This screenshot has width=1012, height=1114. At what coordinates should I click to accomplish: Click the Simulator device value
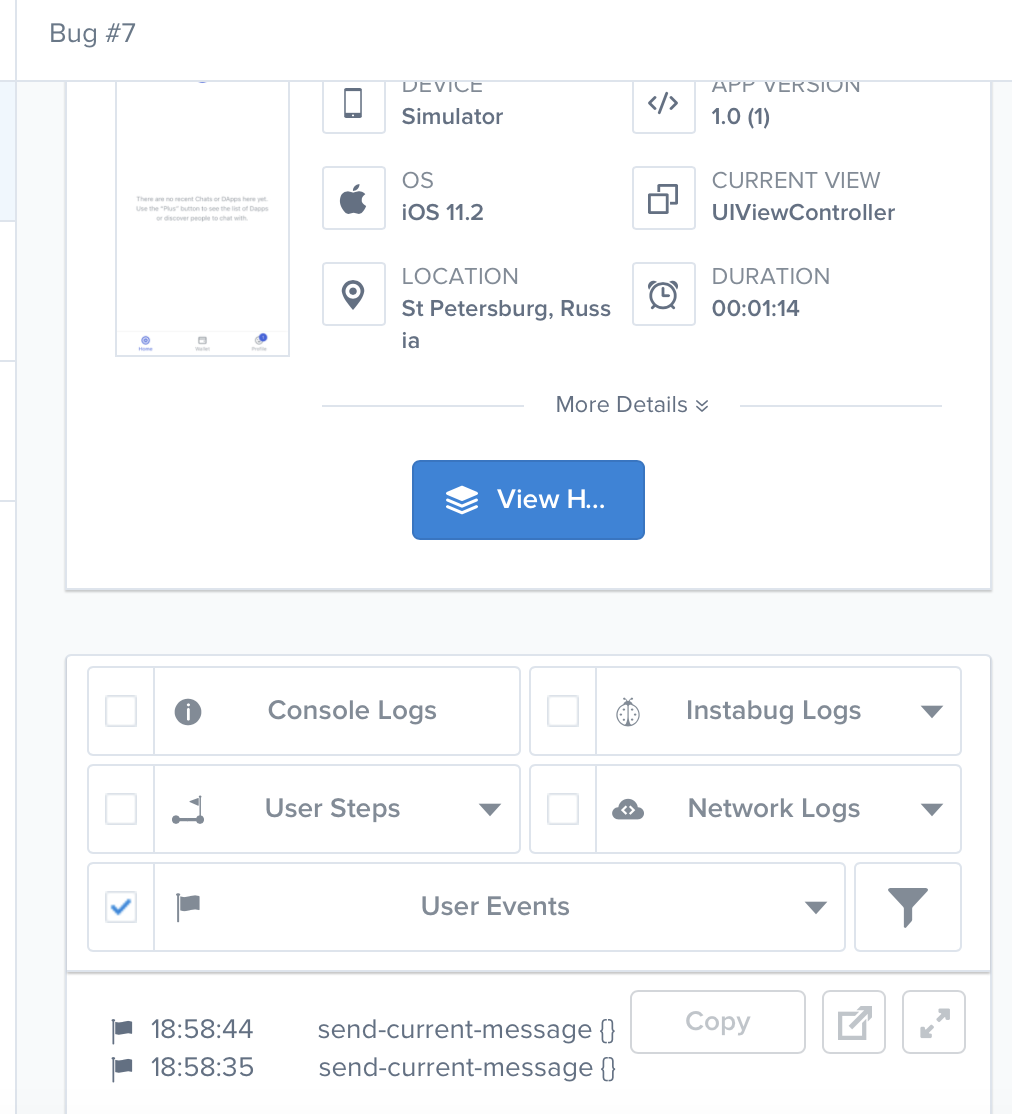pos(452,117)
